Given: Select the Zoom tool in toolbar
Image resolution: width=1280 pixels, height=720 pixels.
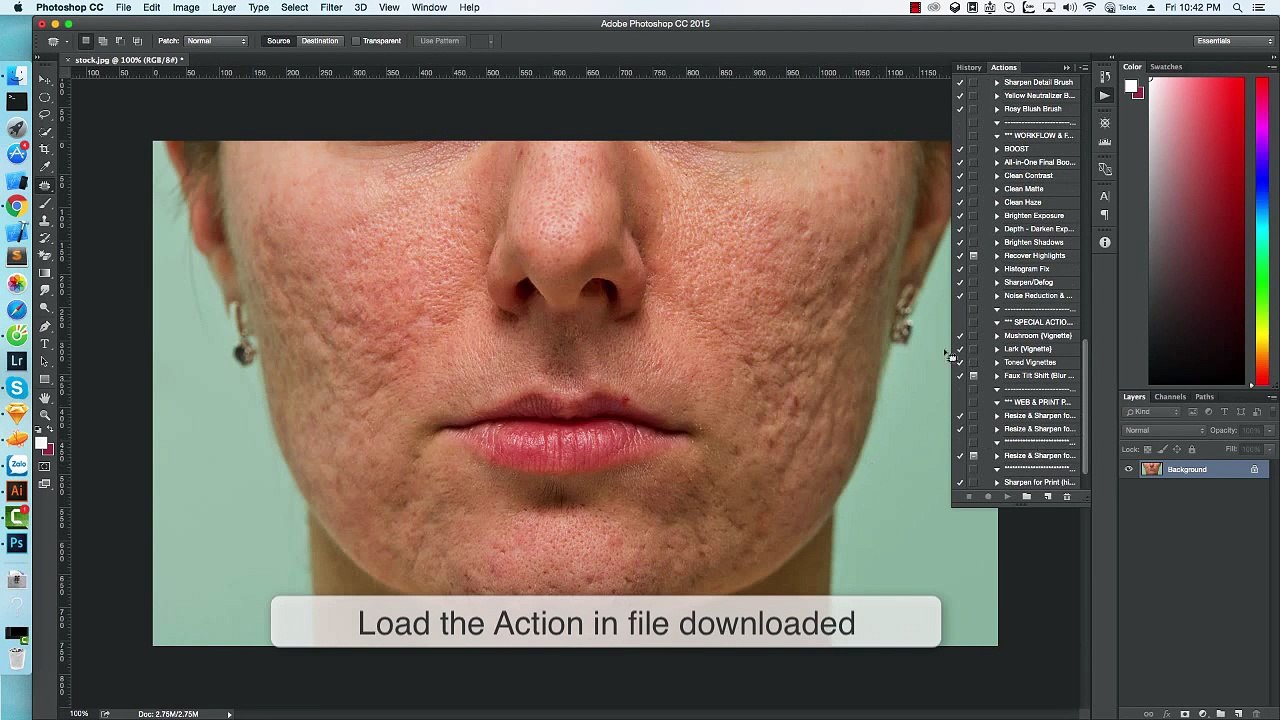Looking at the screenshot, I should tap(45, 415).
